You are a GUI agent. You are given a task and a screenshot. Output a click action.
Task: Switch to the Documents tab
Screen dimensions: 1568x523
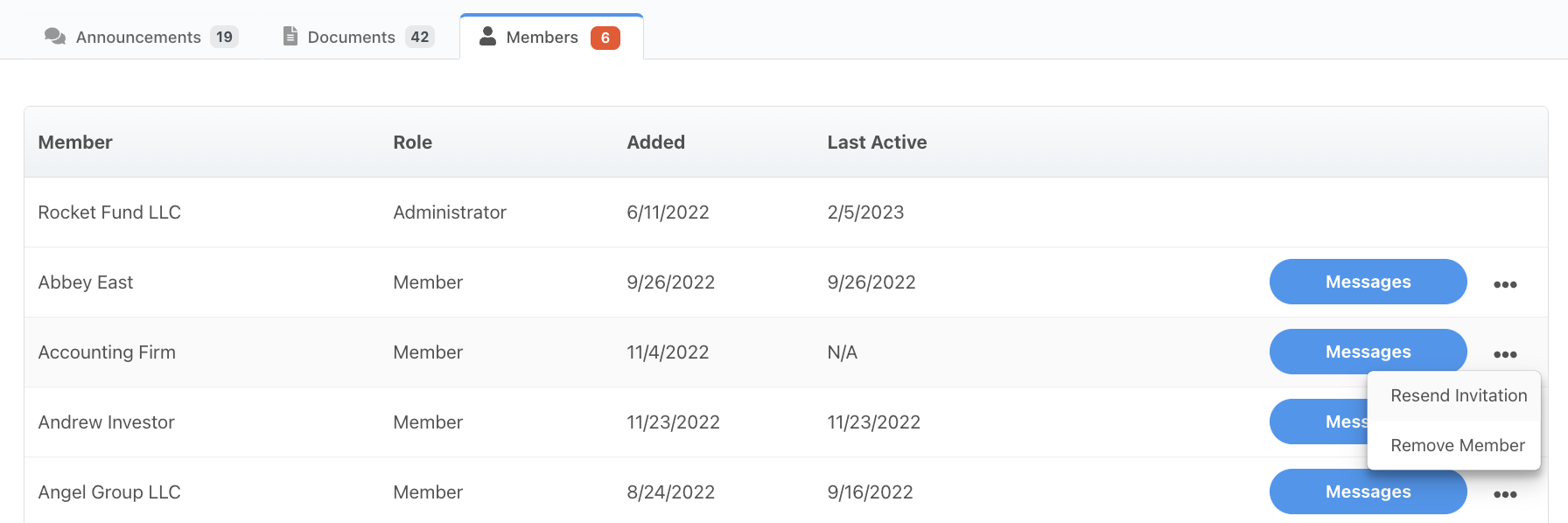[x=359, y=37]
